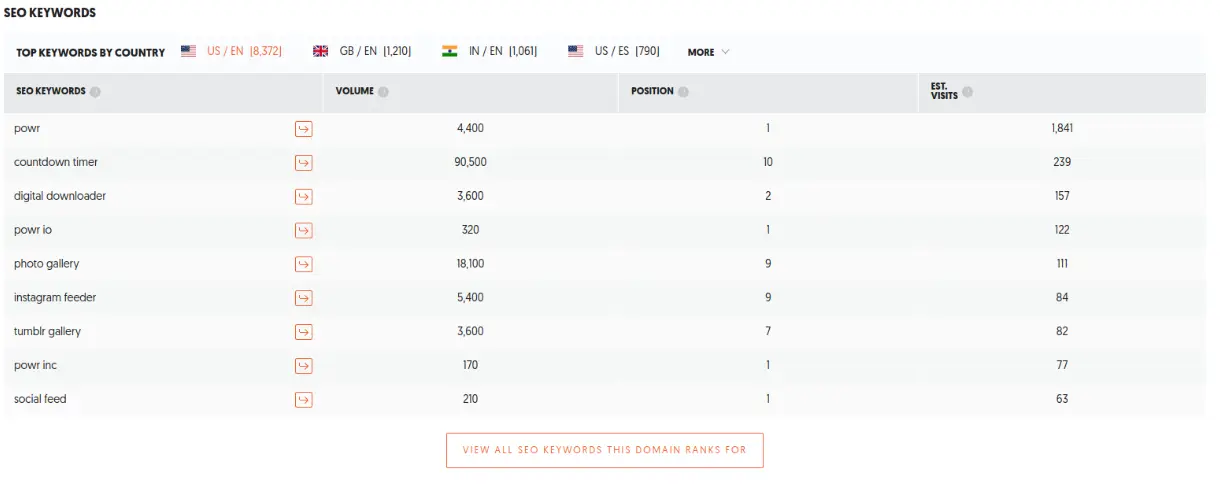
Task: Select the US / EN country flag
Action: pos(188,51)
